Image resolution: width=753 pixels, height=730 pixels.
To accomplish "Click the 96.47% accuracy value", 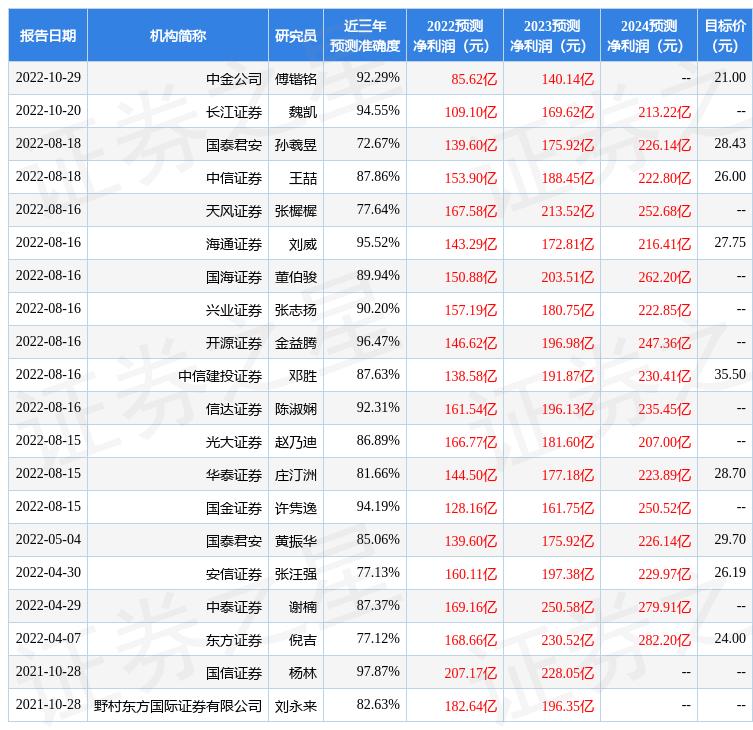I will pyautogui.click(x=378, y=341).
